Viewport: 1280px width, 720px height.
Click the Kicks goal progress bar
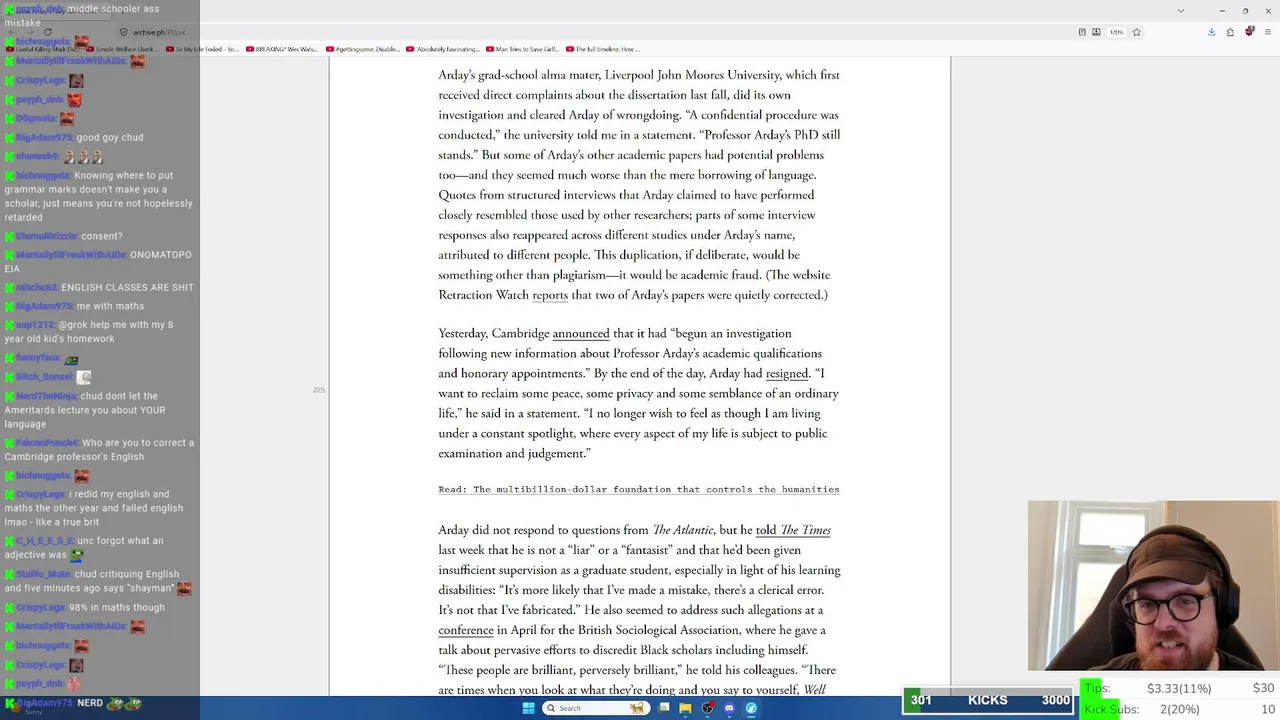(989, 700)
